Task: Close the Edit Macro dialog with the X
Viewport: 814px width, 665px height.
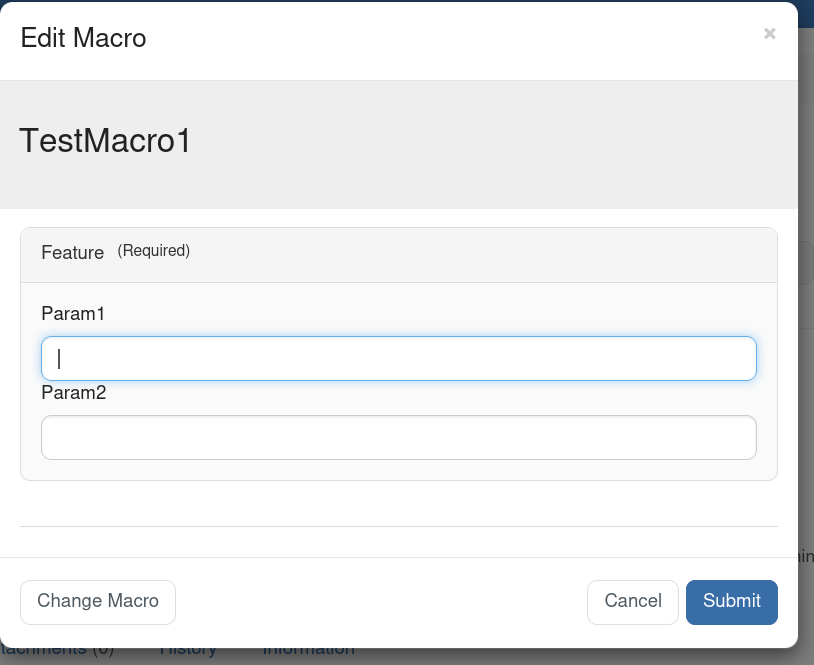Action: coord(769,34)
